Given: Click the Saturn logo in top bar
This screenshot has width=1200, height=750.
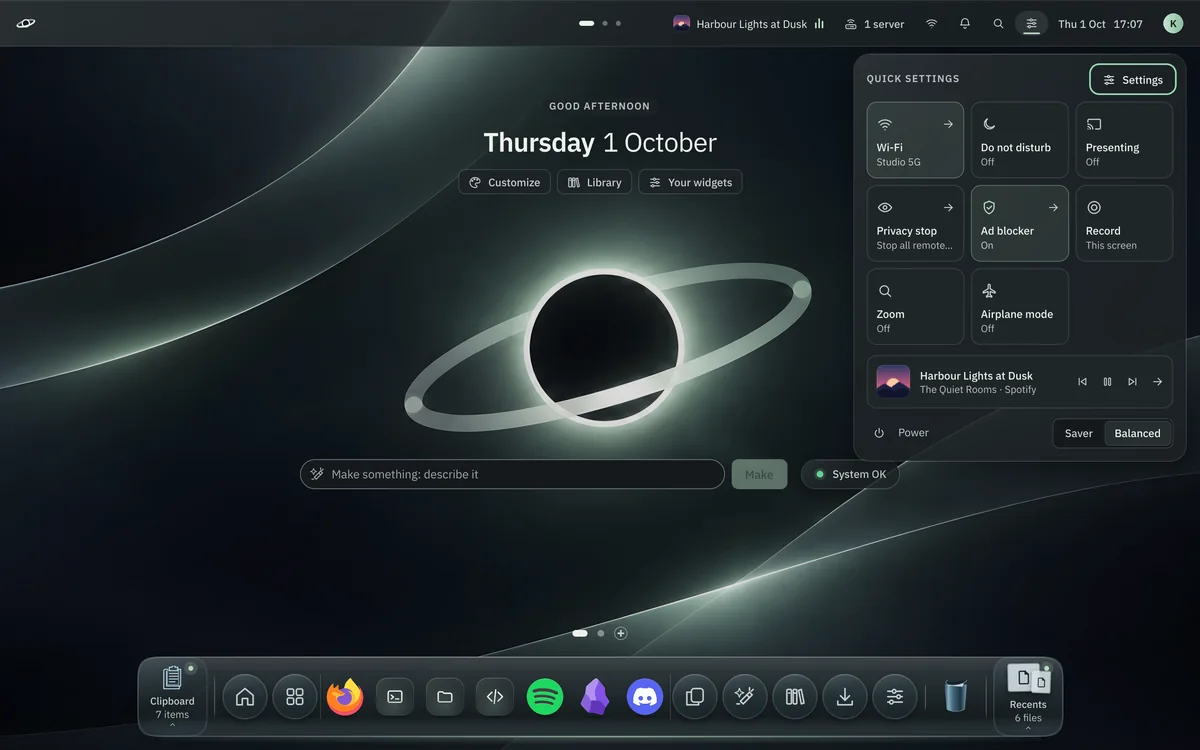Looking at the screenshot, I should tap(26, 24).
